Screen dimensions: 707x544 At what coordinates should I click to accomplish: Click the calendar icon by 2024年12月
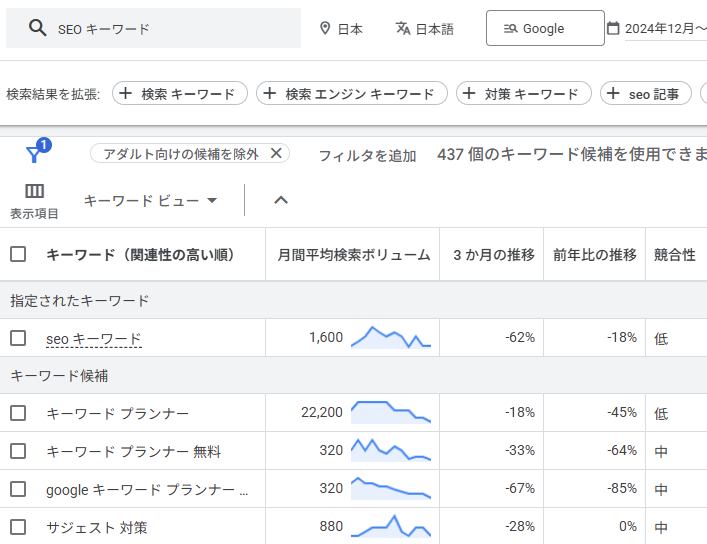point(613,28)
